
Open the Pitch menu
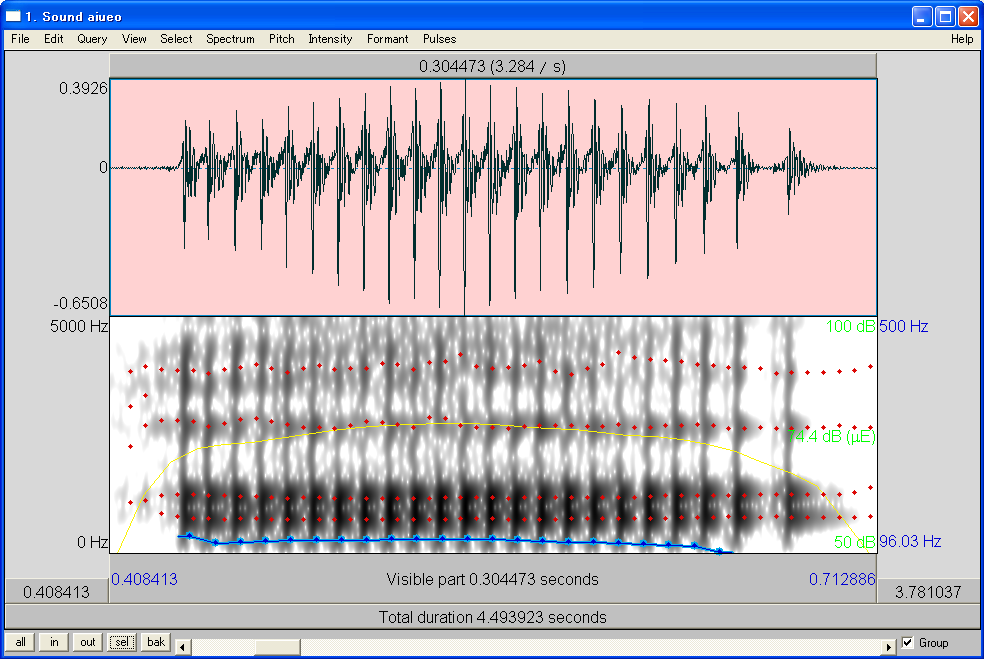pos(282,39)
